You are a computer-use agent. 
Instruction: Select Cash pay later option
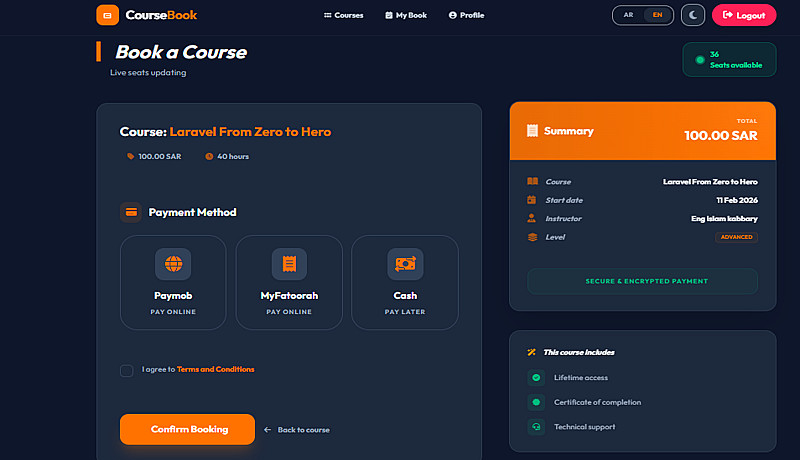pyautogui.click(x=405, y=282)
